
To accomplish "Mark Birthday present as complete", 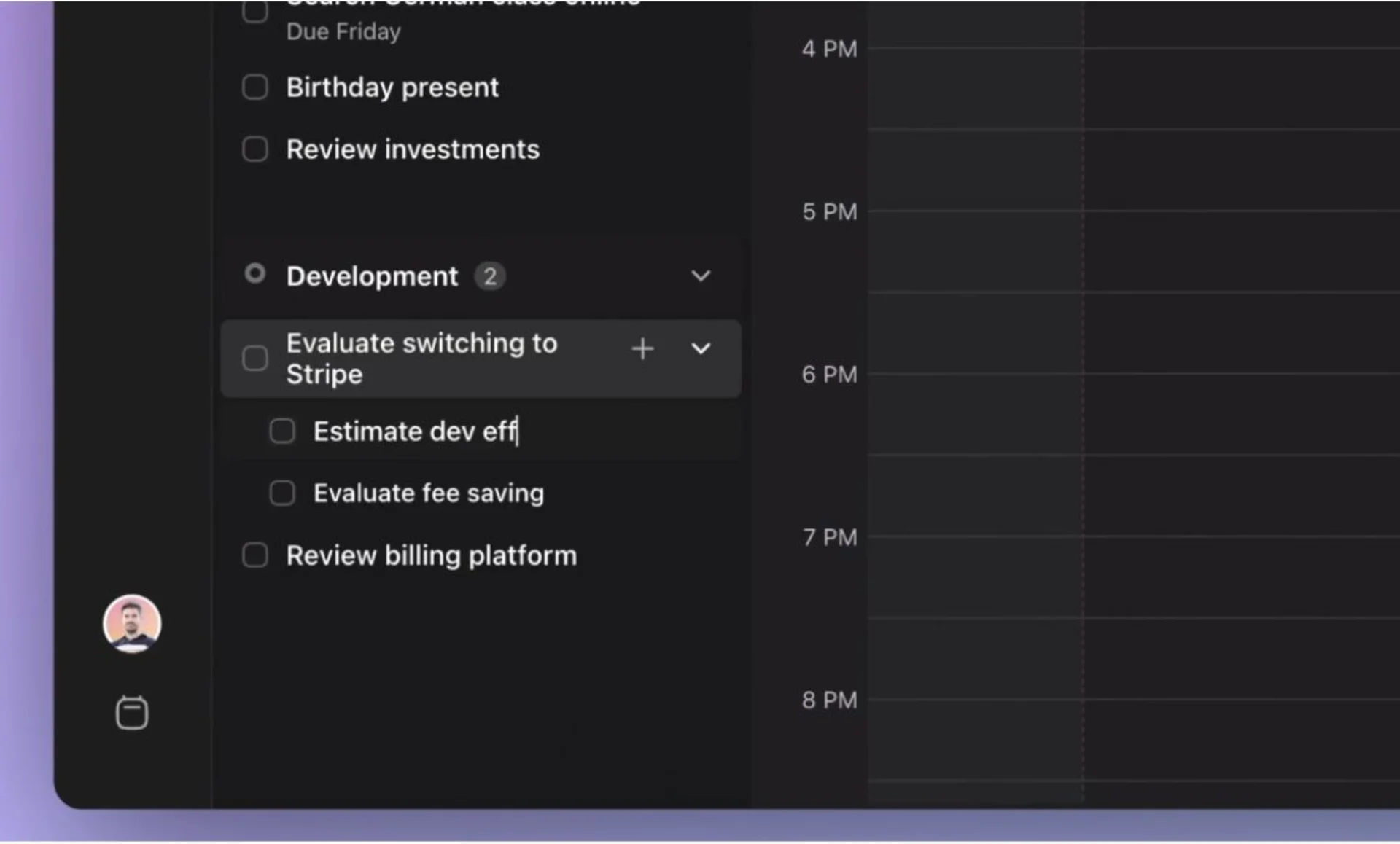I will point(255,87).
